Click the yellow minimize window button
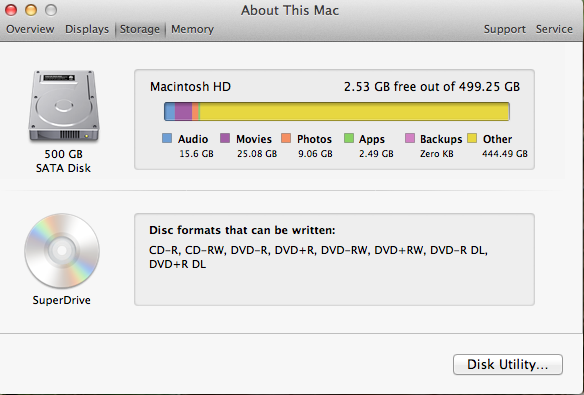The height and width of the screenshot is (395, 584). click(31, 10)
